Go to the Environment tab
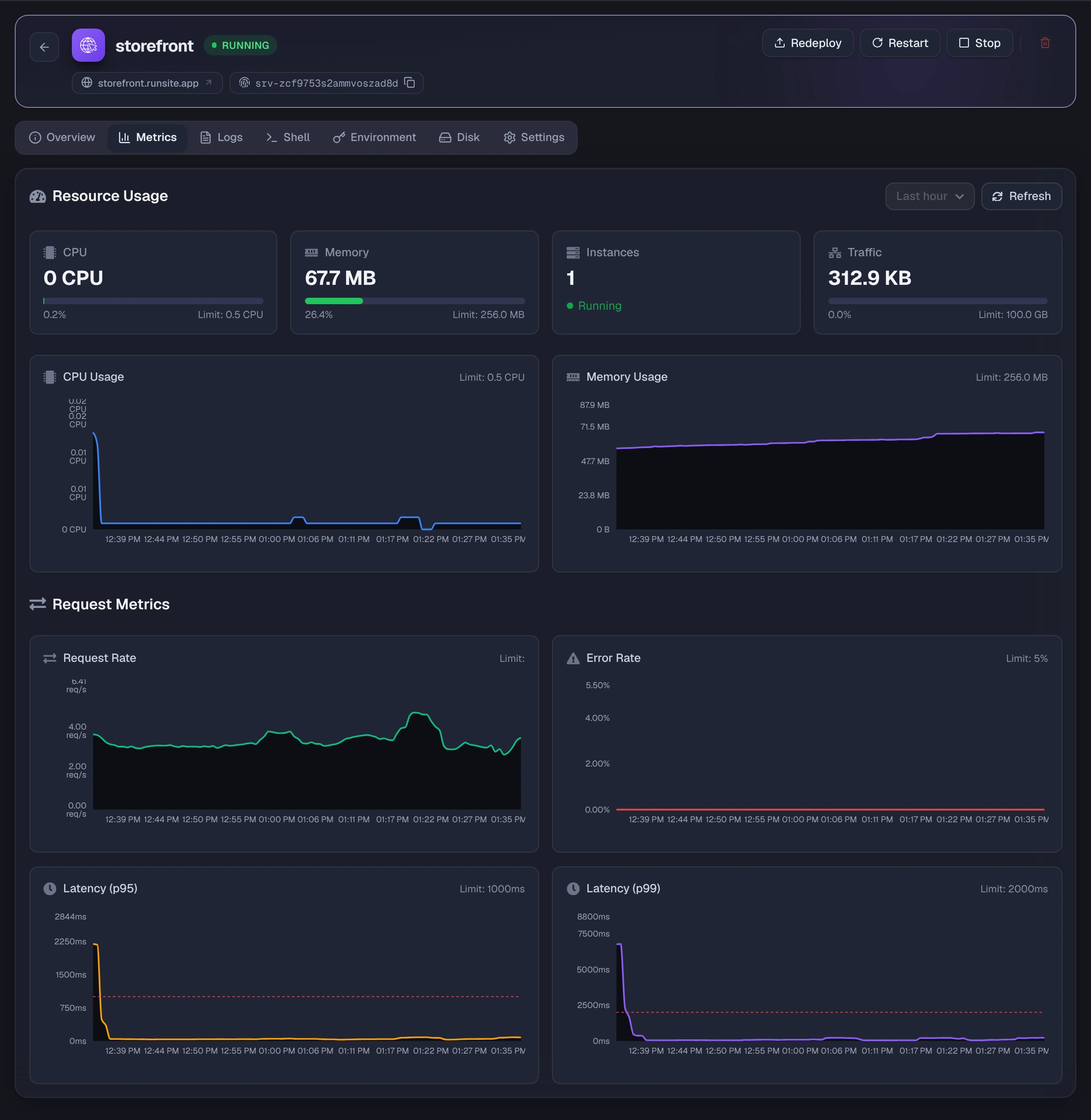 tap(375, 137)
